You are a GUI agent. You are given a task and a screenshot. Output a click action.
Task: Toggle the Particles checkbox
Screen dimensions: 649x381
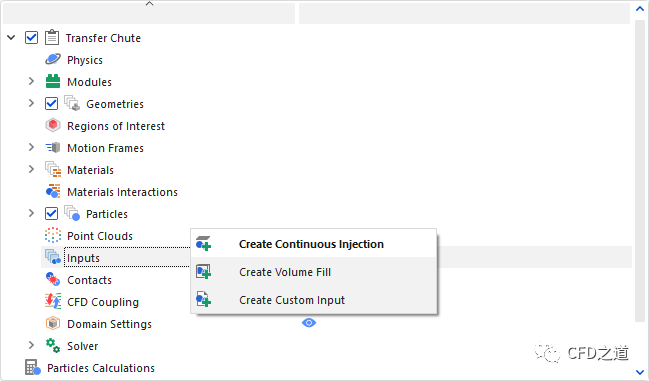pyautogui.click(x=51, y=213)
